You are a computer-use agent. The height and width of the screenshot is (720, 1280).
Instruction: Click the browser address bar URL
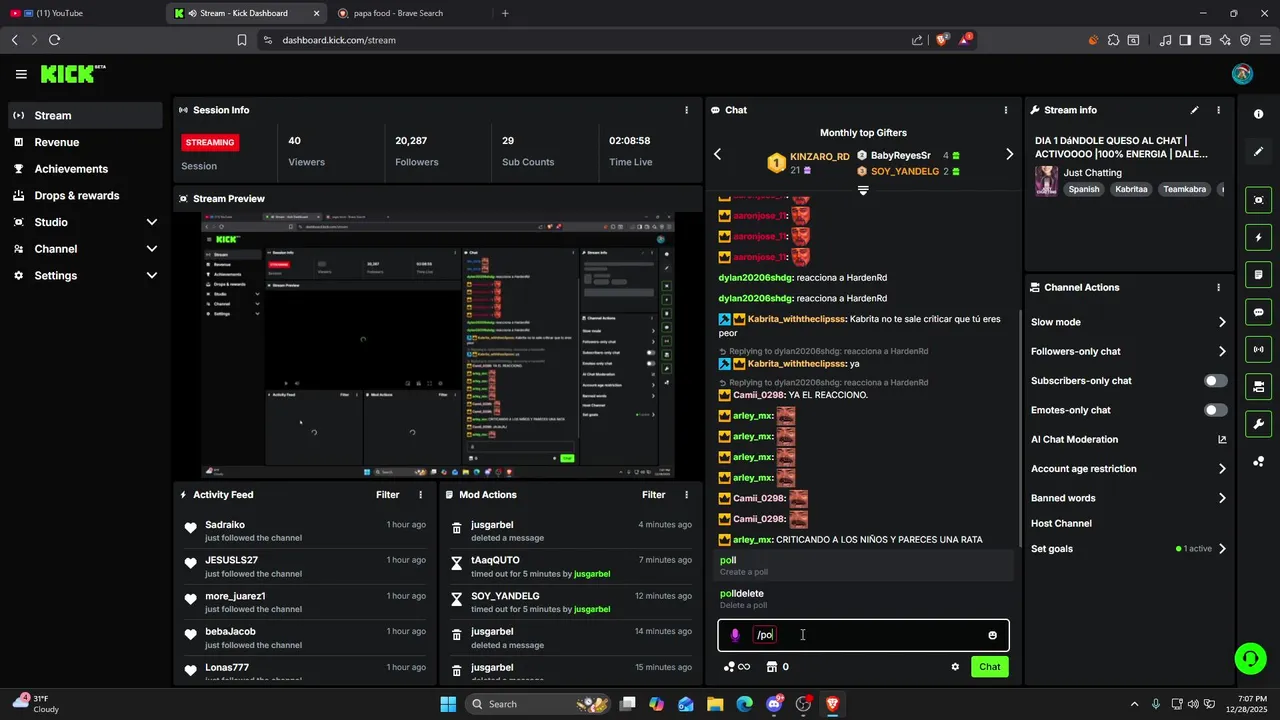(x=339, y=40)
